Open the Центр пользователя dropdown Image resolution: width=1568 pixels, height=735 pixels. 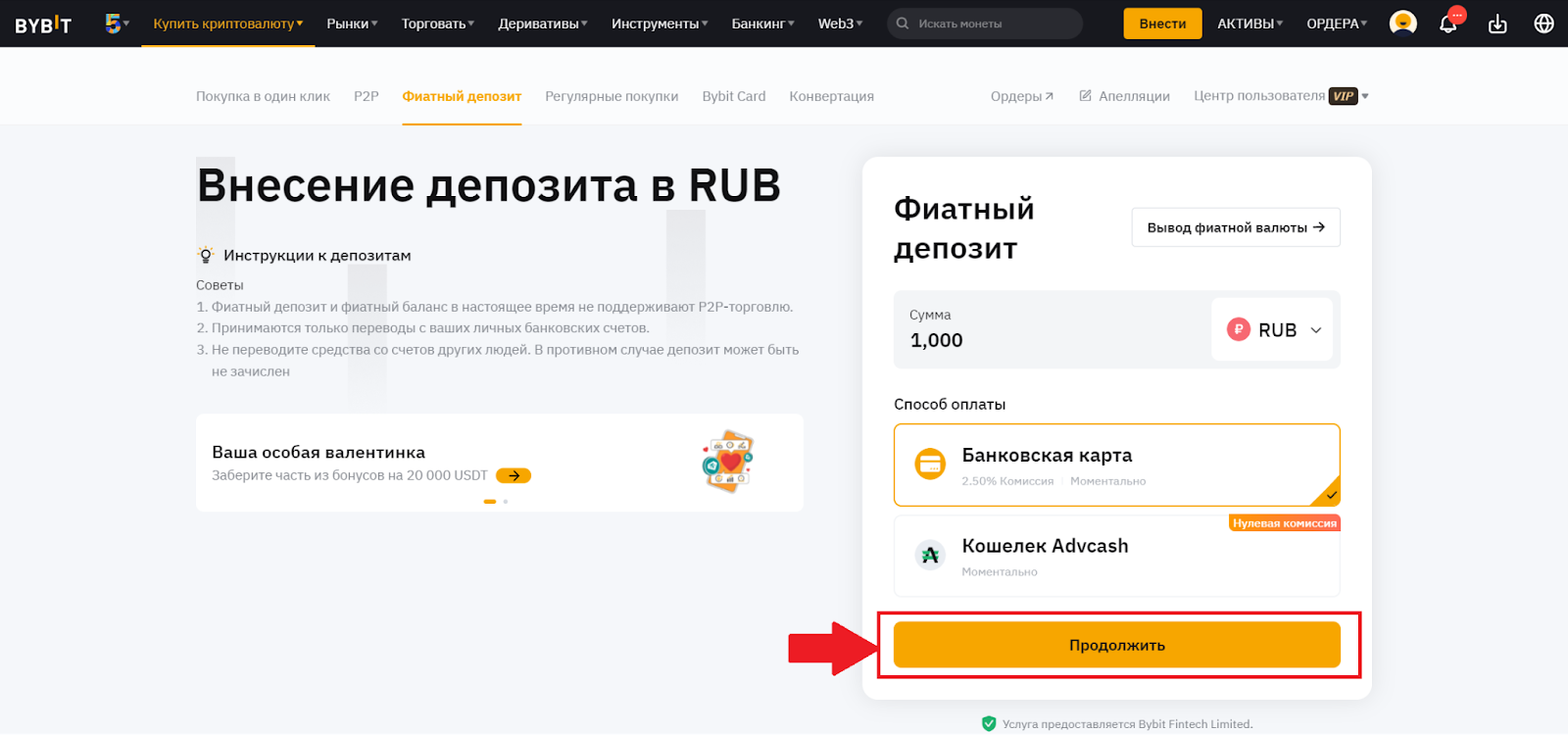(1280, 96)
